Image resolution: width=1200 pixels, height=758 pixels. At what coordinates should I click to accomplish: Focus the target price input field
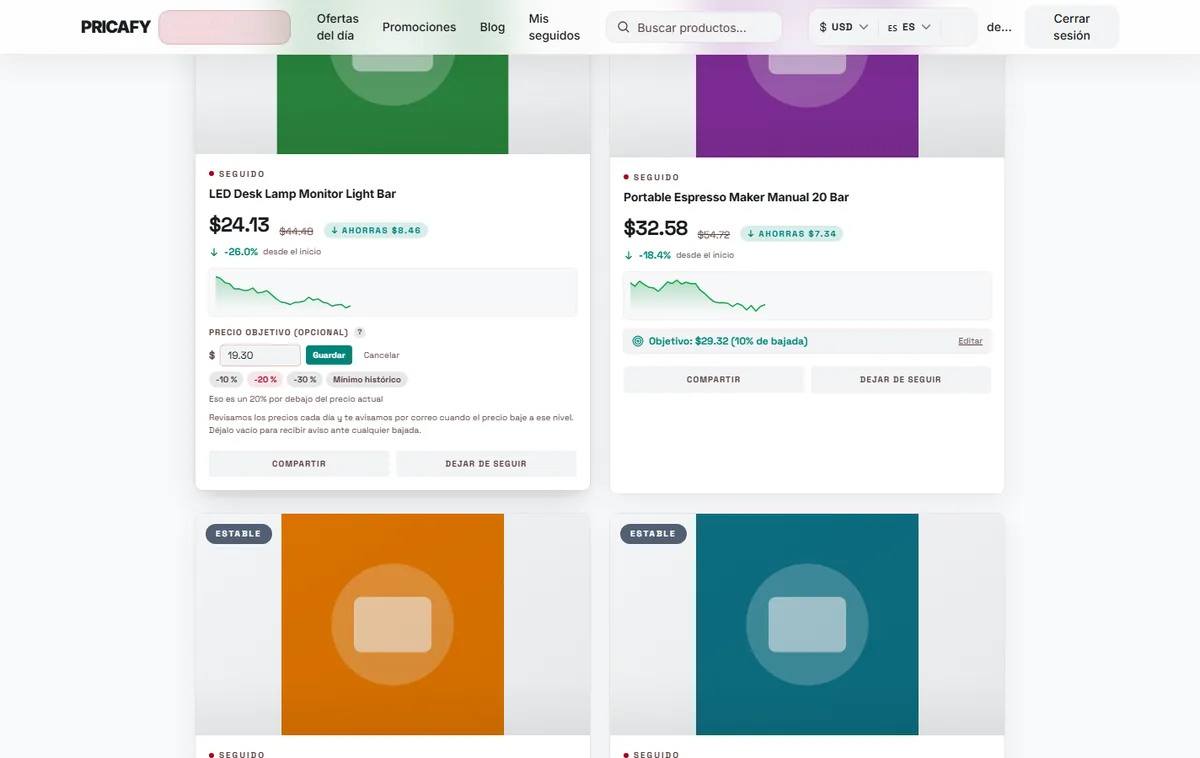pos(260,355)
